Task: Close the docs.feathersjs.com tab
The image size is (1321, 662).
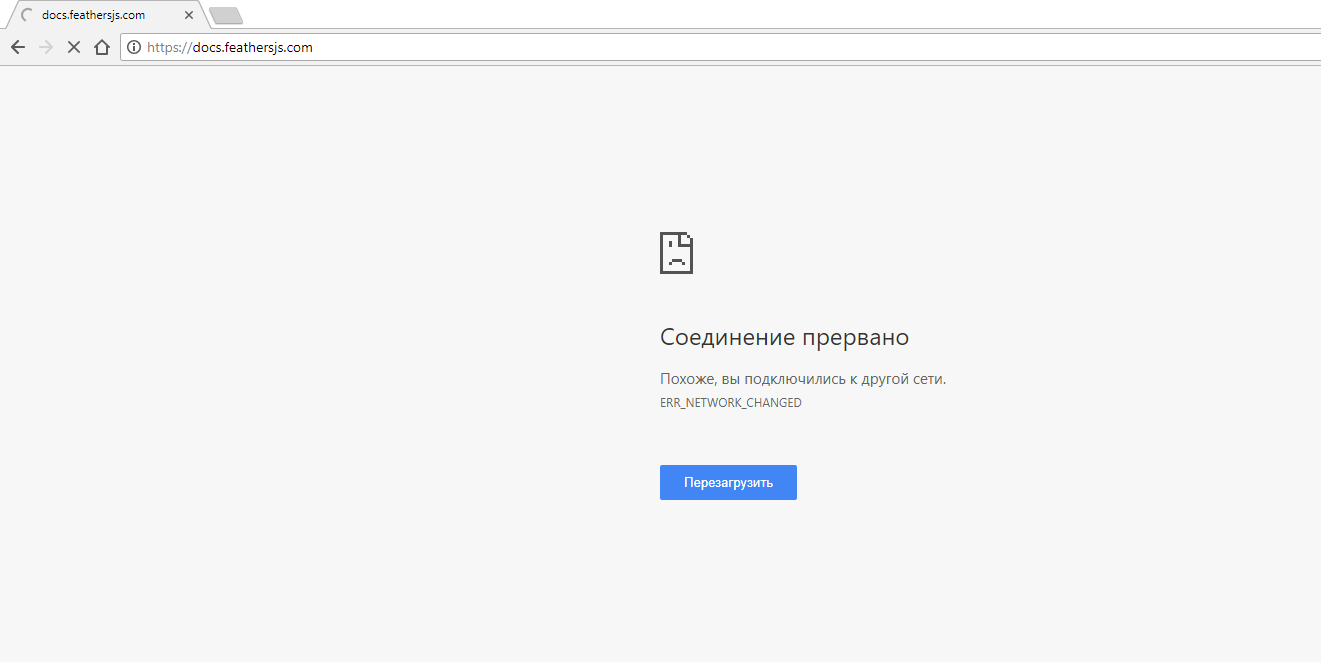Action: coord(189,15)
